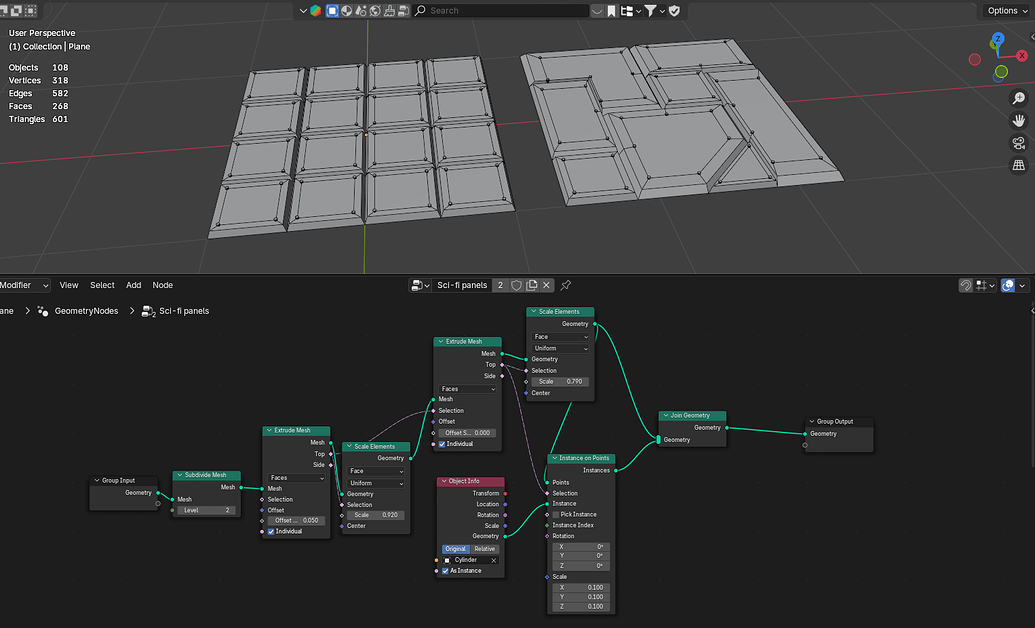Click the bookmark icon beside search field
1035x628 pixels.
point(611,11)
